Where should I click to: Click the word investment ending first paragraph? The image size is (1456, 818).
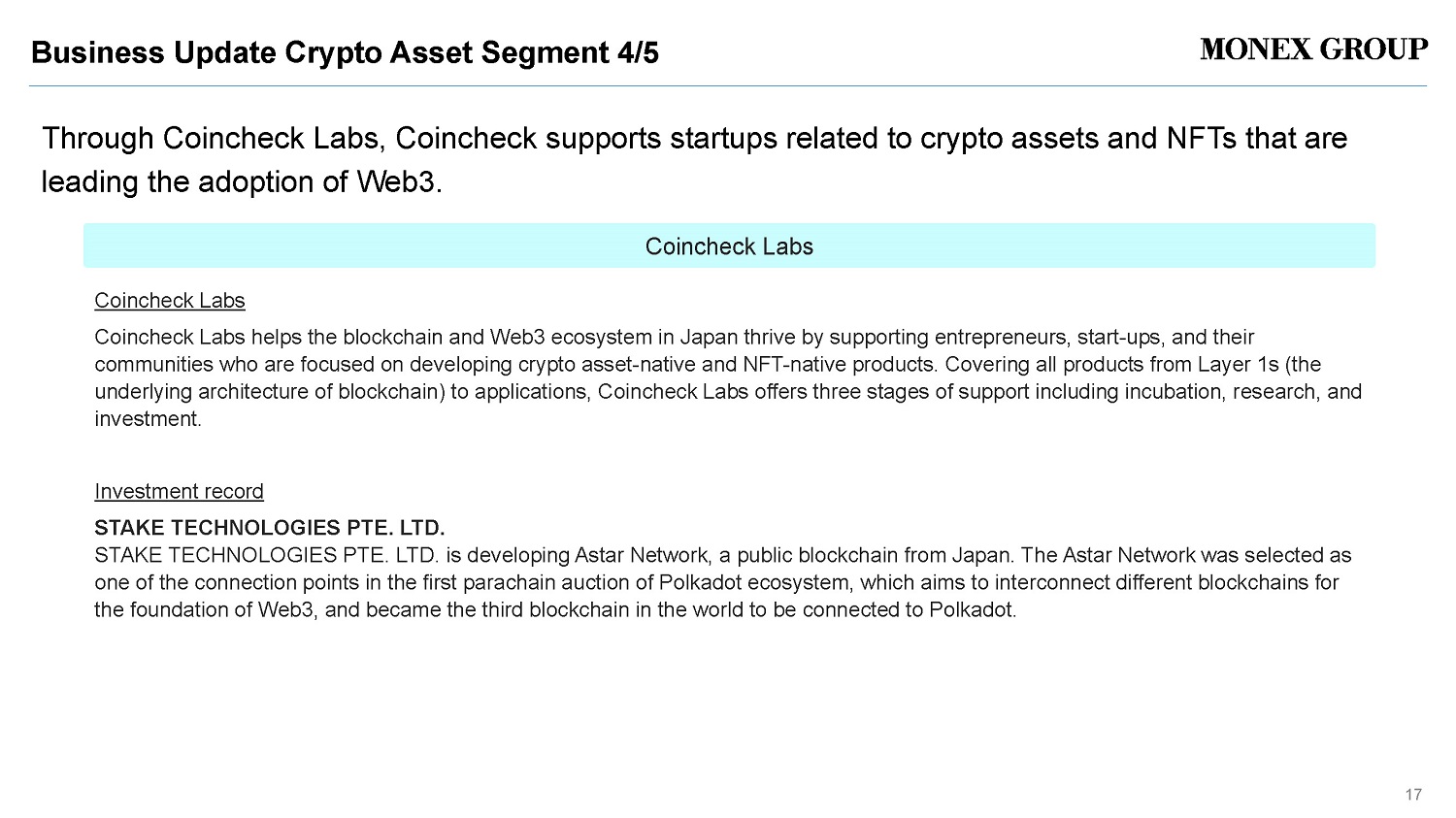tap(148, 419)
